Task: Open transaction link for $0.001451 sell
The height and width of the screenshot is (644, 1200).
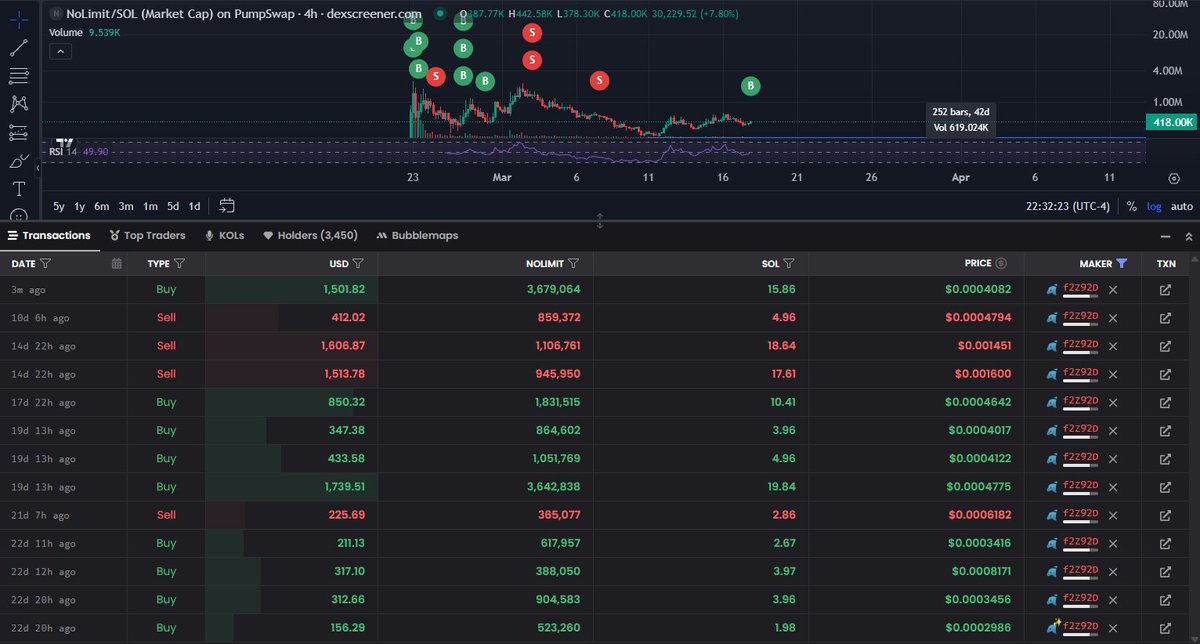Action: tap(1165, 346)
